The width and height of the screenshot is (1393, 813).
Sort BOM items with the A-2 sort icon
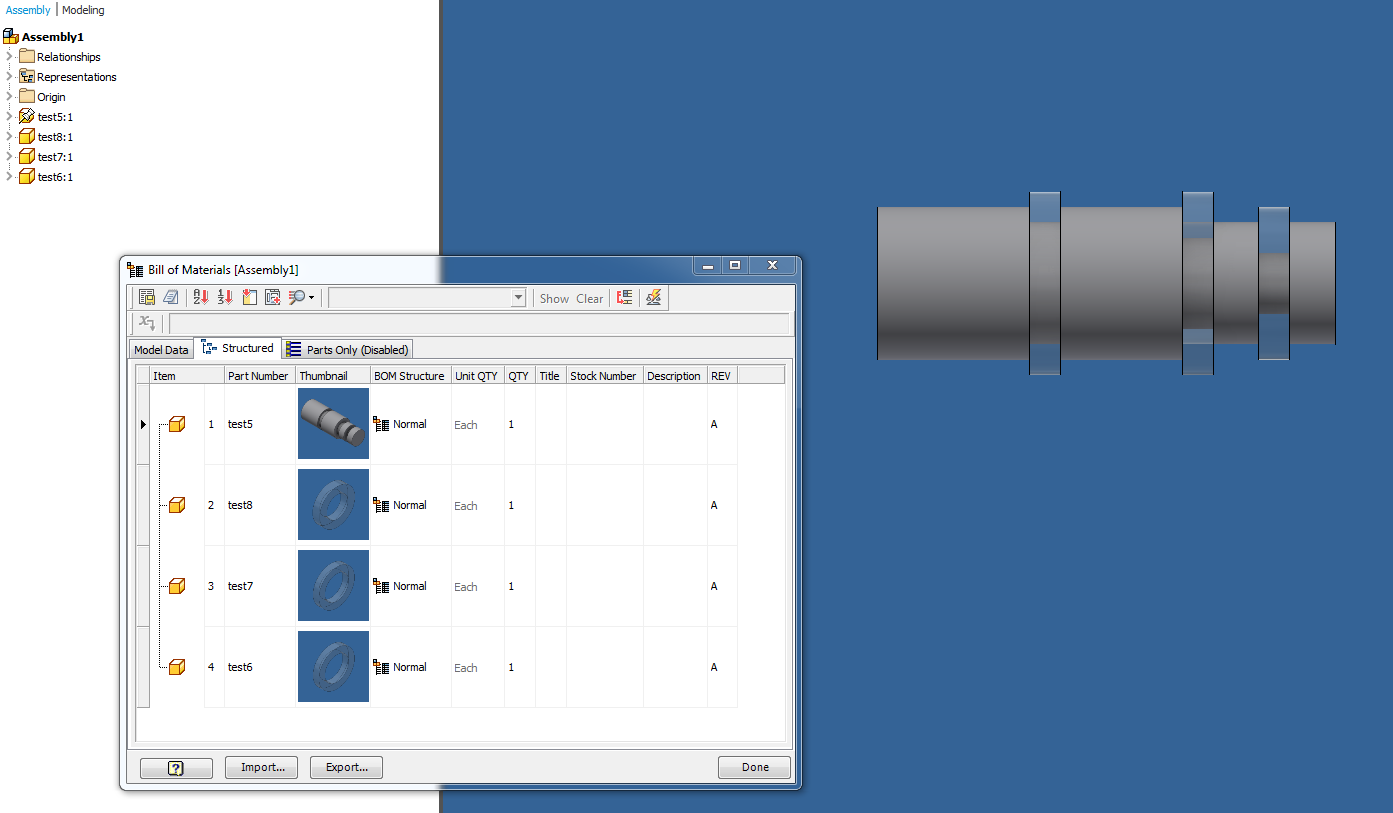(201, 297)
